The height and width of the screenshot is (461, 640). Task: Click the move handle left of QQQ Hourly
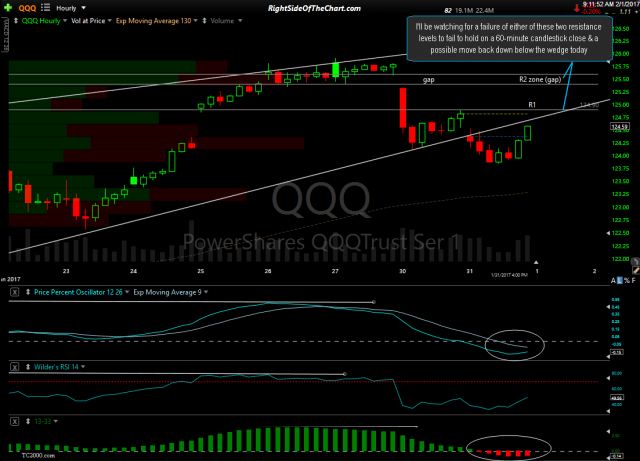tap(16, 21)
